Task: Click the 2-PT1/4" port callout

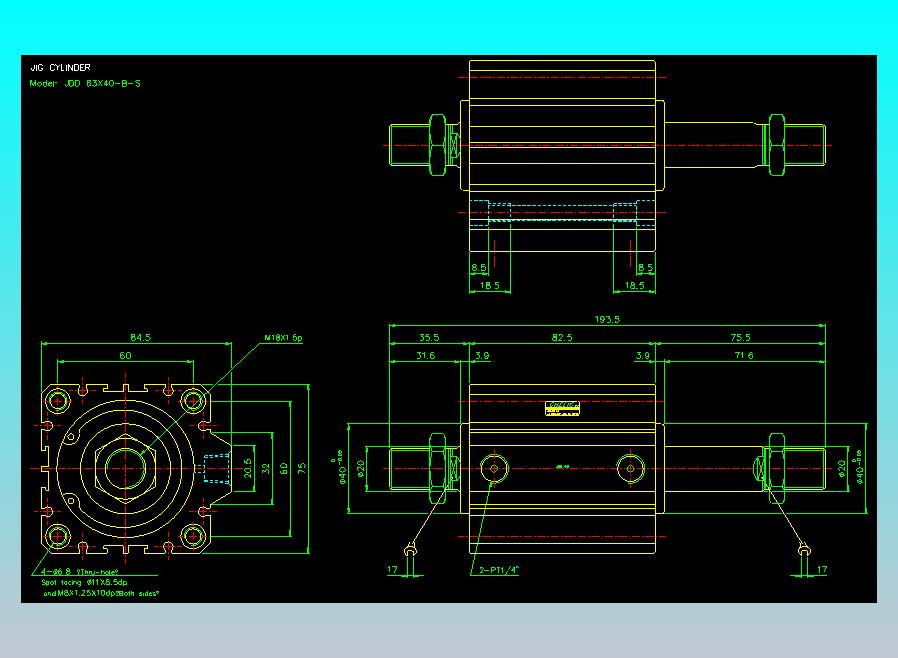Action: tap(499, 570)
